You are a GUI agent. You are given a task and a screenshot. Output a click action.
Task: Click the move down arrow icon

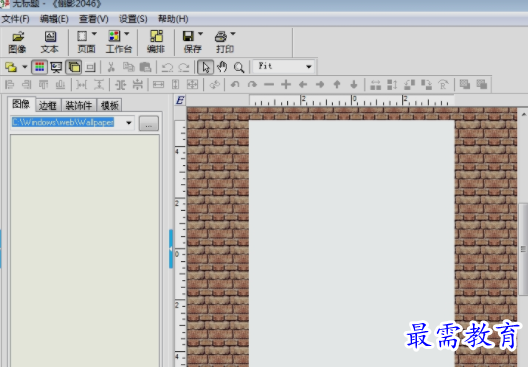[x=354, y=85]
